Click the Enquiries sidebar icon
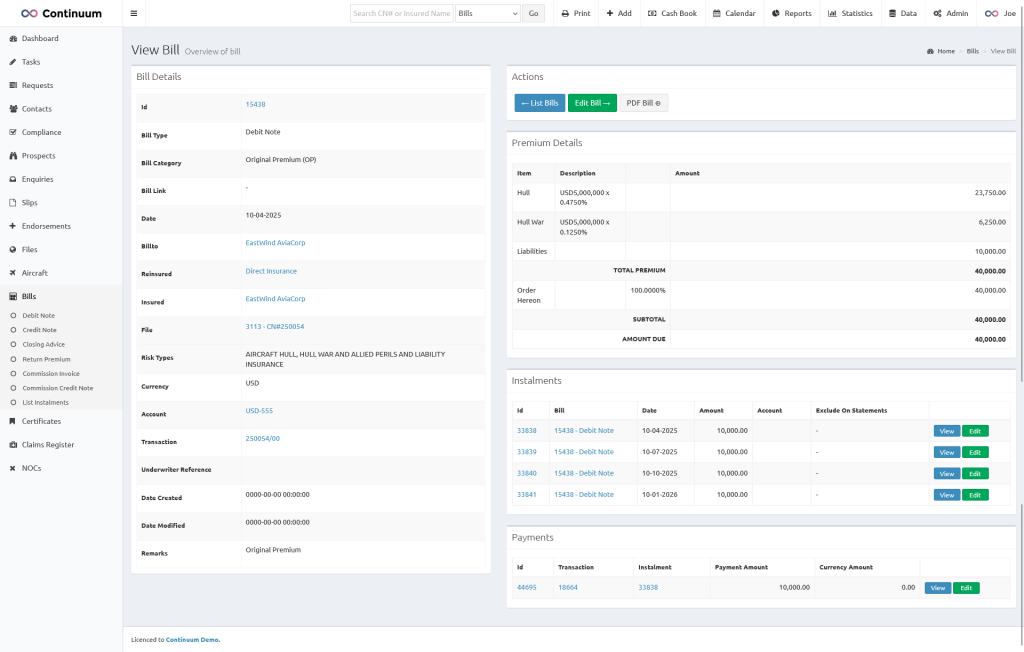Viewport: 1024px width, 652px height. point(12,179)
